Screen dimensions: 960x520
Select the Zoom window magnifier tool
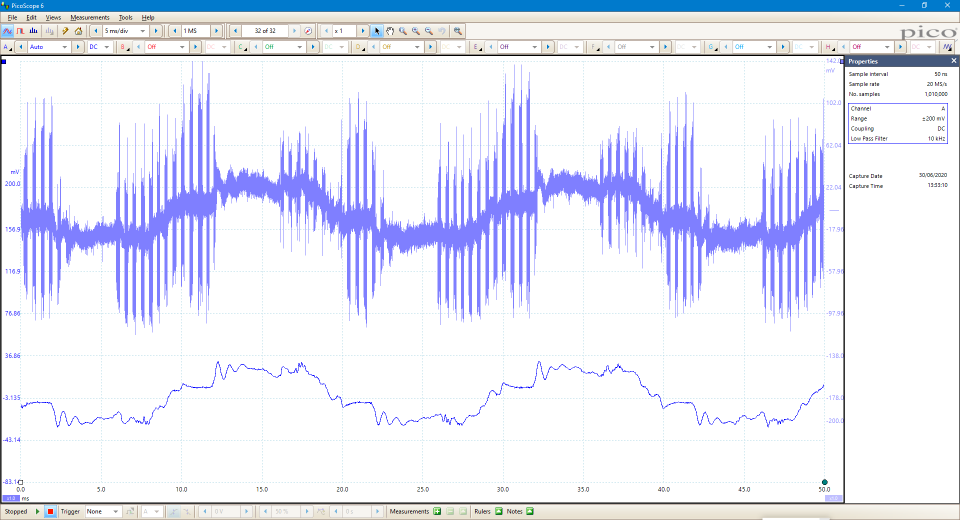402,31
